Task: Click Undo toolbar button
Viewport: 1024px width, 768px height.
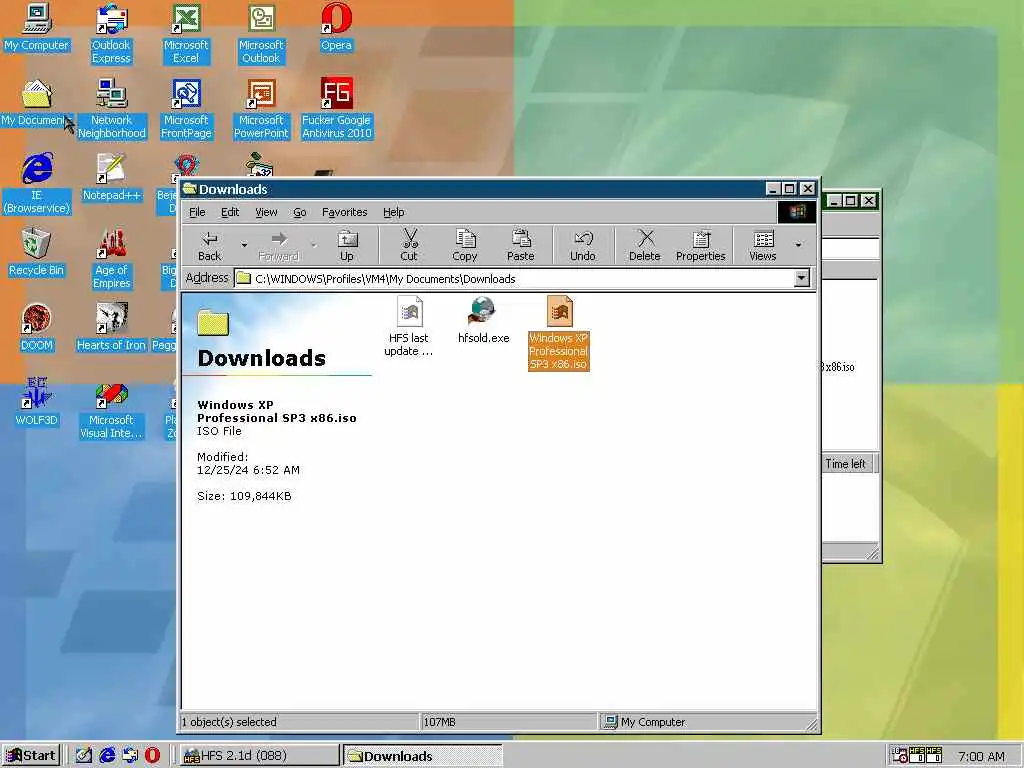Action: pos(583,246)
